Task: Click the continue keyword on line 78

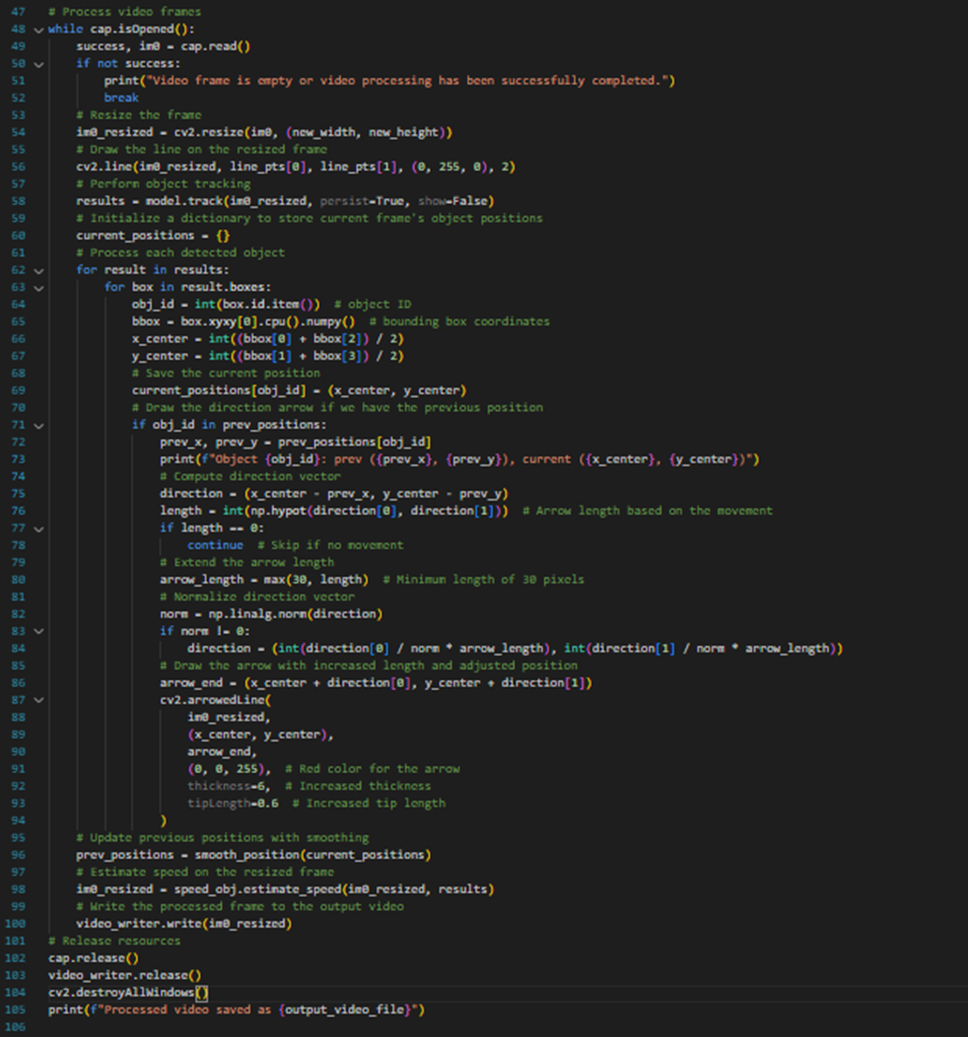Action: click(x=214, y=545)
